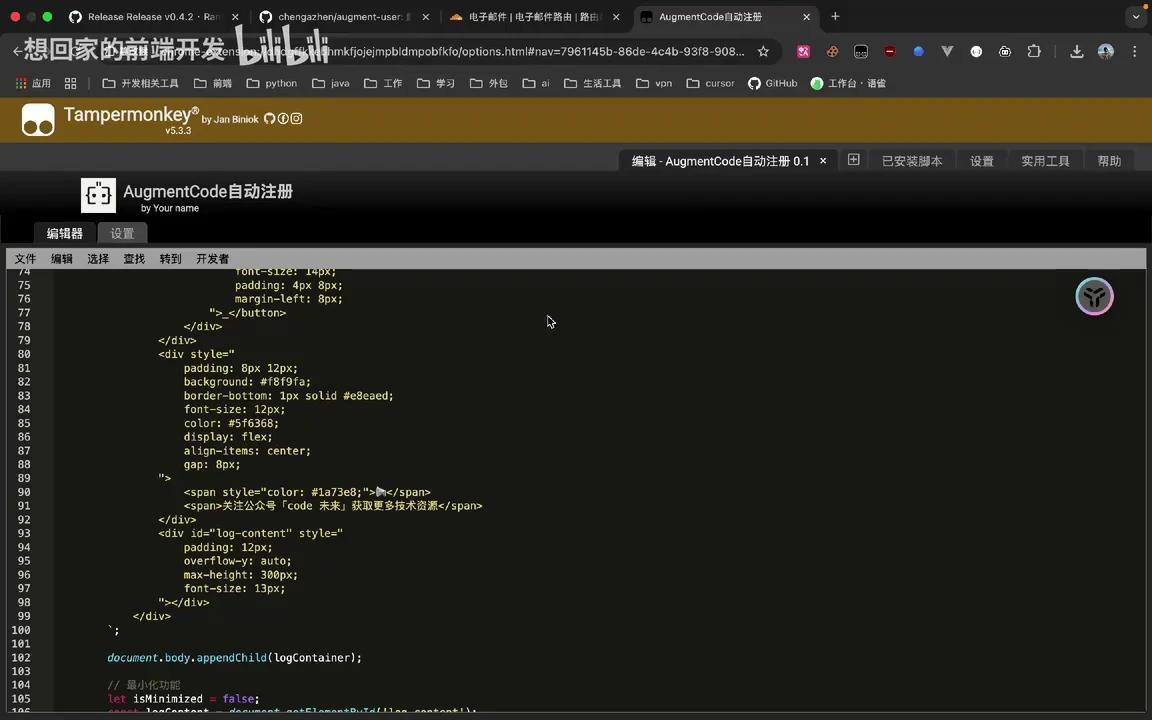Click code line 102 appendChild statement
The width and height of the screenshot is (1152, 720).
pyautogui.click(x=234, y=658)
